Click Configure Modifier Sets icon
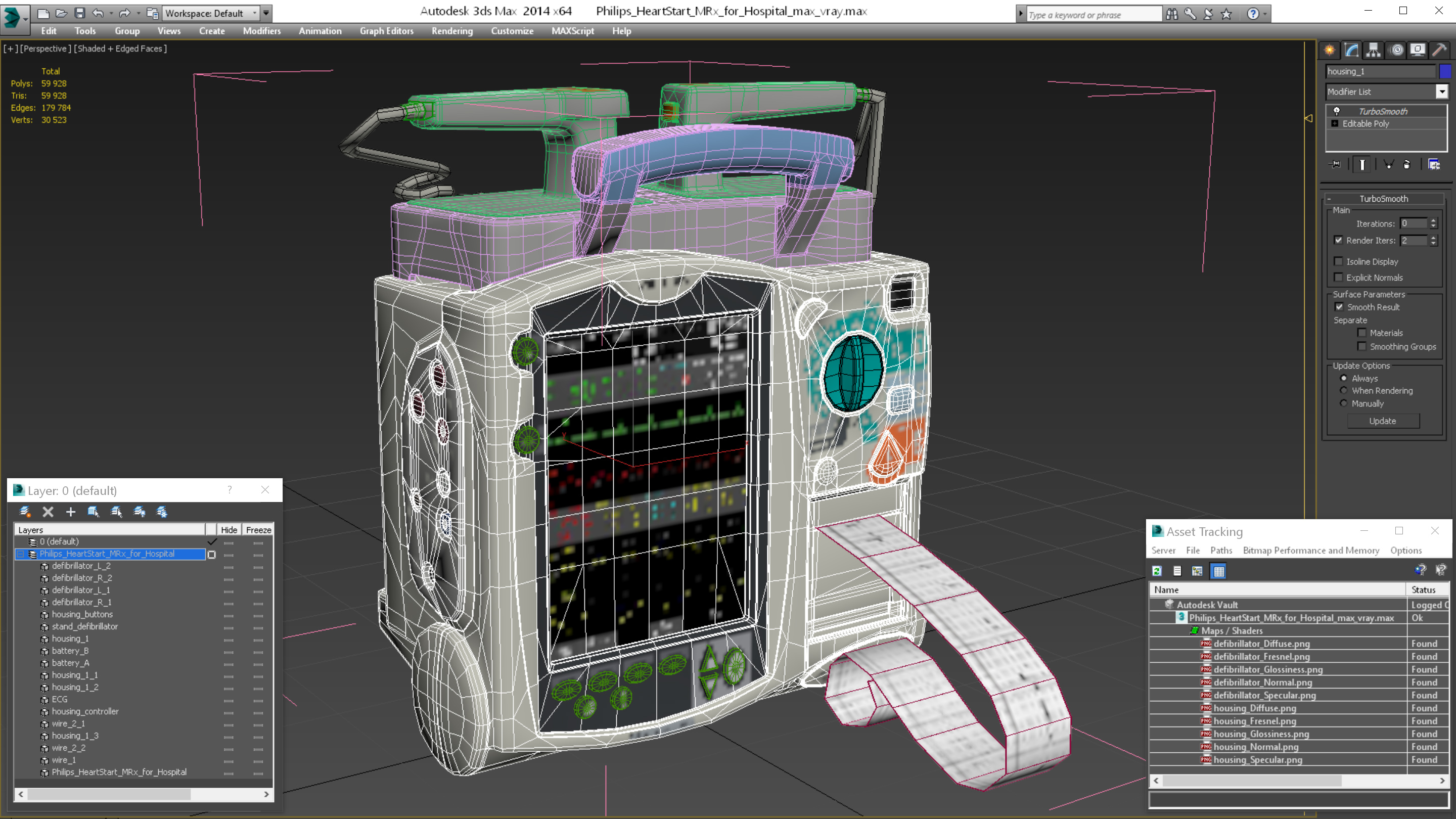Viewport: 1456px width, 819px height. click(x=1434, y=164)
